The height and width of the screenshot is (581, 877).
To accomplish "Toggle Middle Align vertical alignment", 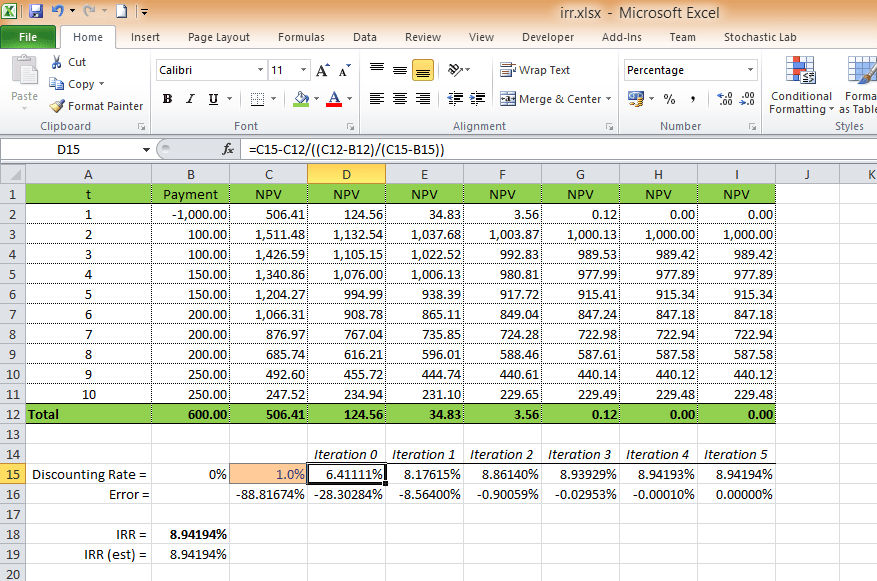I will coord(399,70).
